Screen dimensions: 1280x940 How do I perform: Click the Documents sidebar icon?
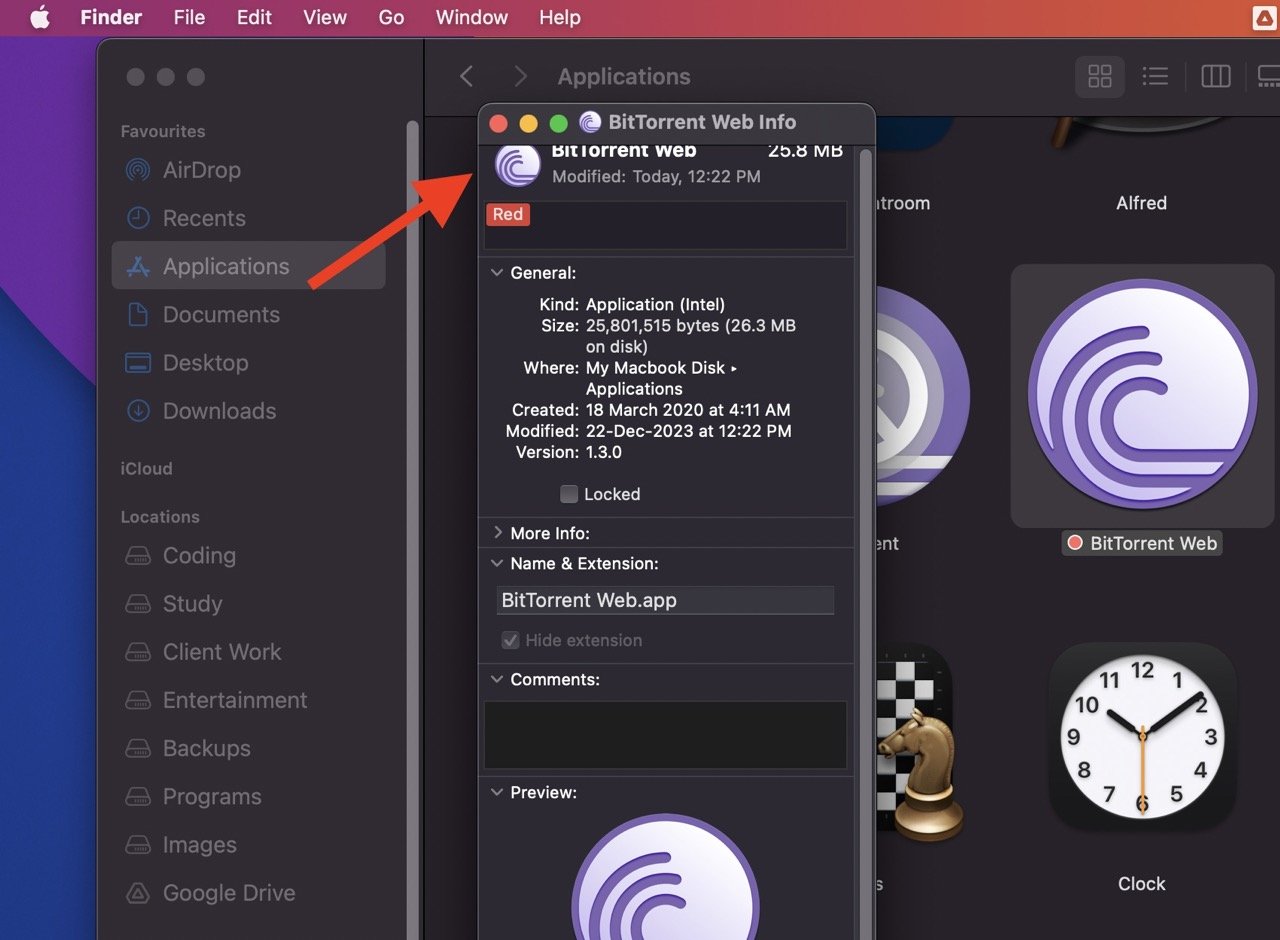point(137,314)
